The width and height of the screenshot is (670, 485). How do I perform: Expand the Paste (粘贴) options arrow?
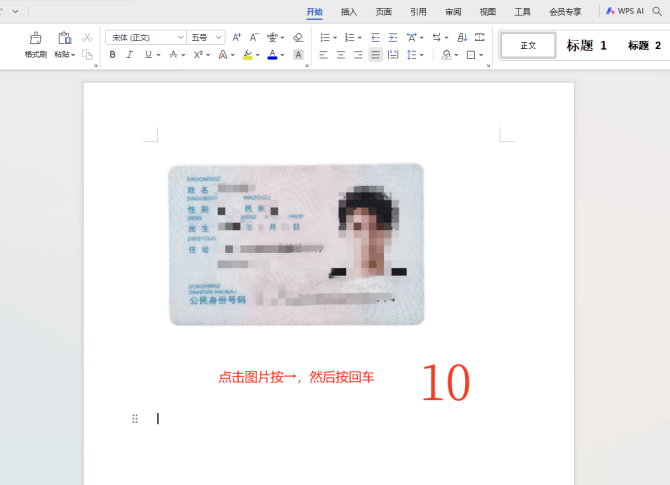[73, 55]
